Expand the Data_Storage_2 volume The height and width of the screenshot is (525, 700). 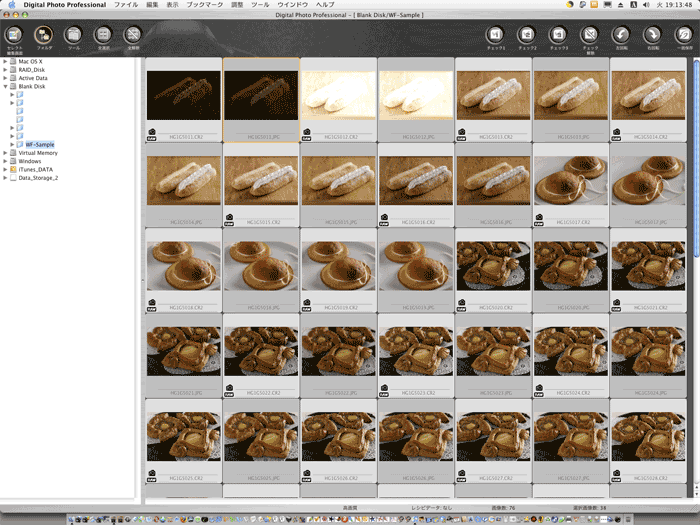pyautogui.click(x=5, y=178)
